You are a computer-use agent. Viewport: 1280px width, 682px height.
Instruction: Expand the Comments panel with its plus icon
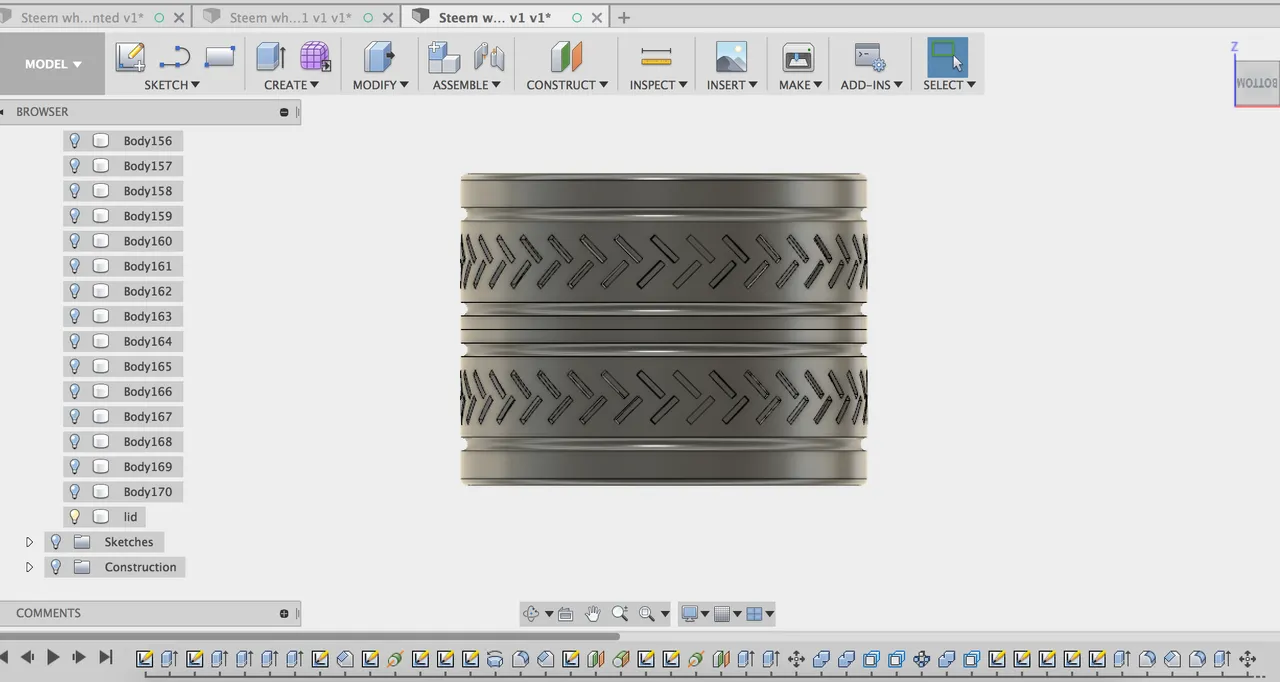tap(284, 613)
